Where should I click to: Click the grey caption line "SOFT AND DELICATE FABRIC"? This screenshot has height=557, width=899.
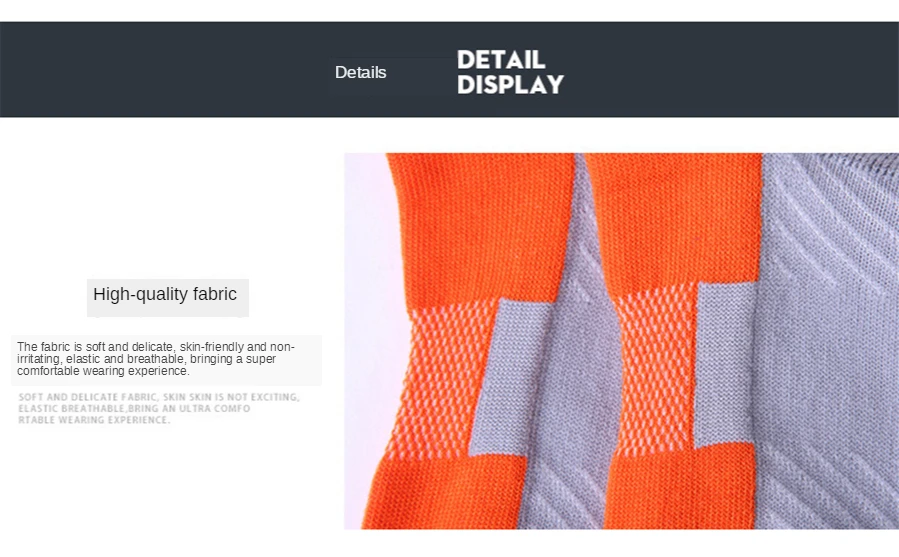[158, 397]
